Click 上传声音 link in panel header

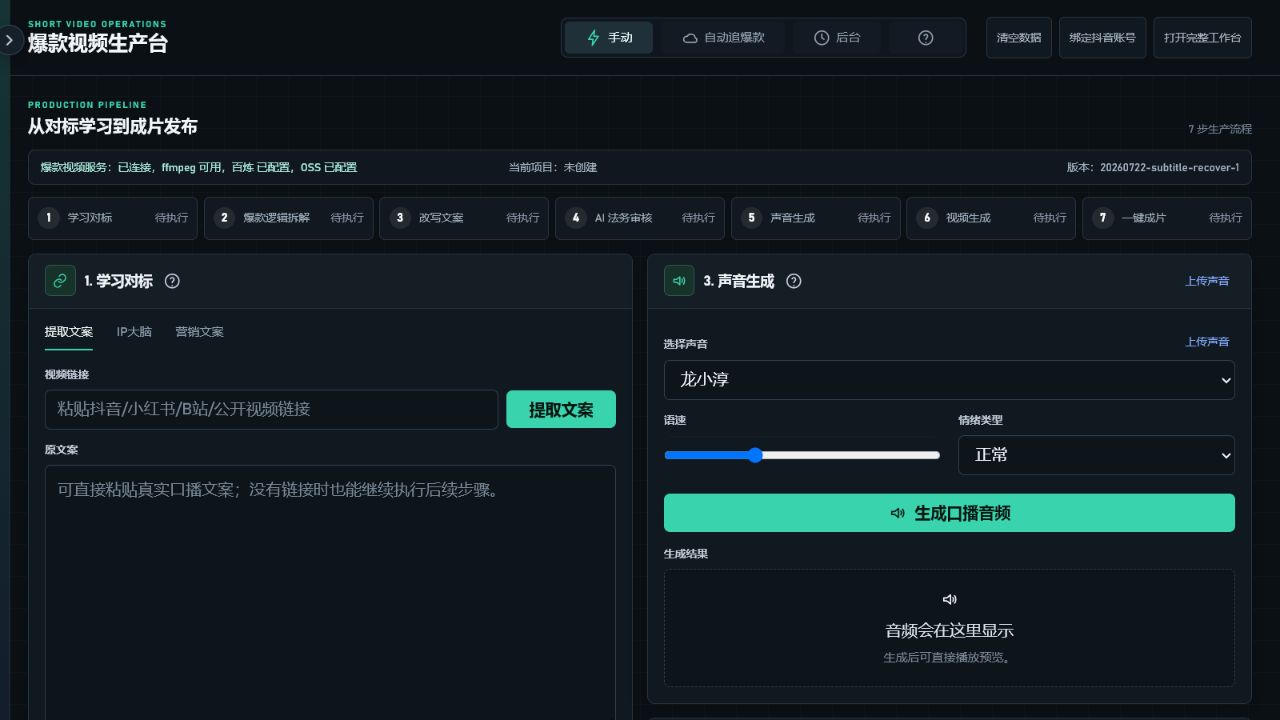(1207, 281)
